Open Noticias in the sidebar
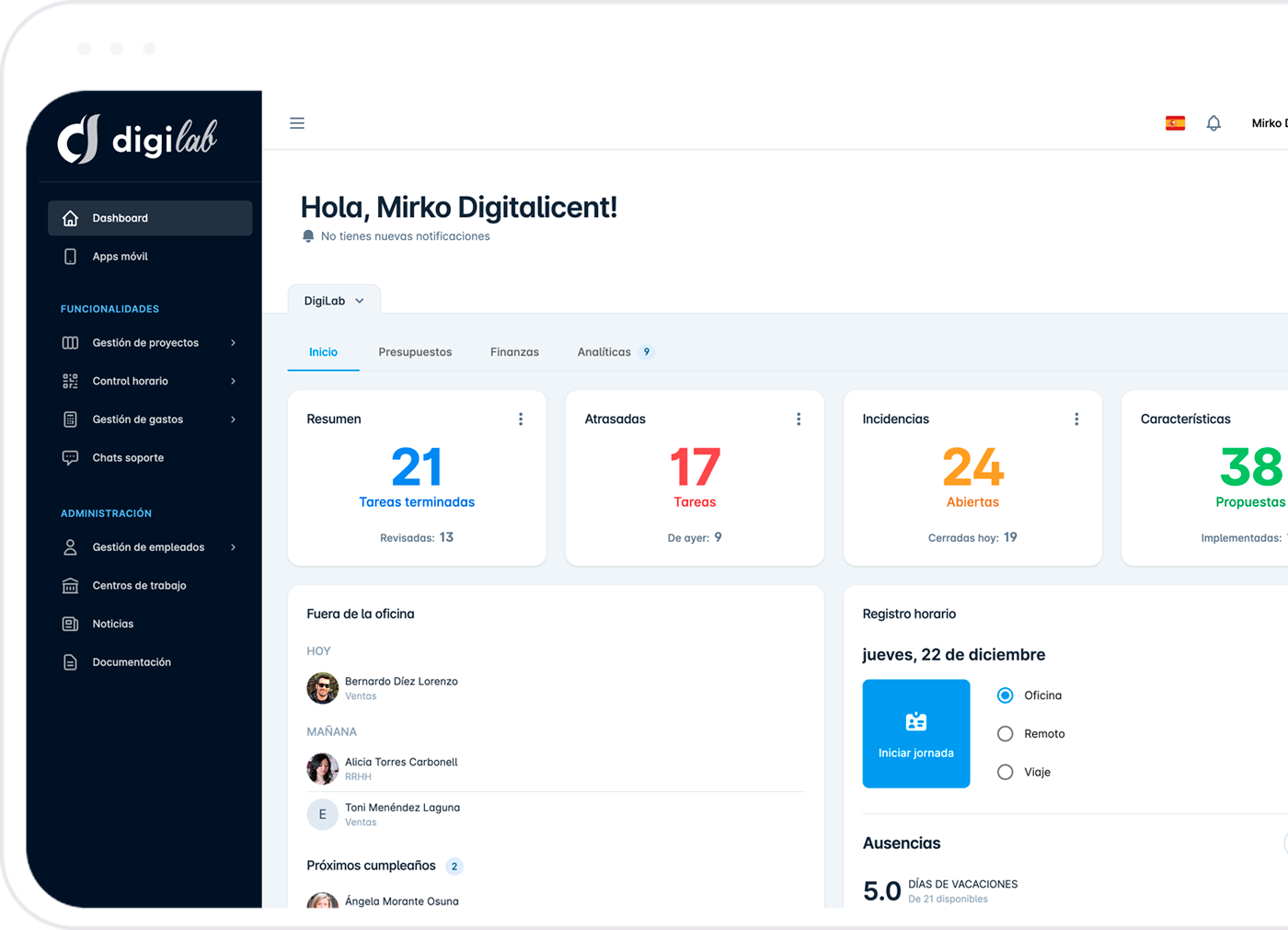1288x930 pixels. (x=112, y=625)
